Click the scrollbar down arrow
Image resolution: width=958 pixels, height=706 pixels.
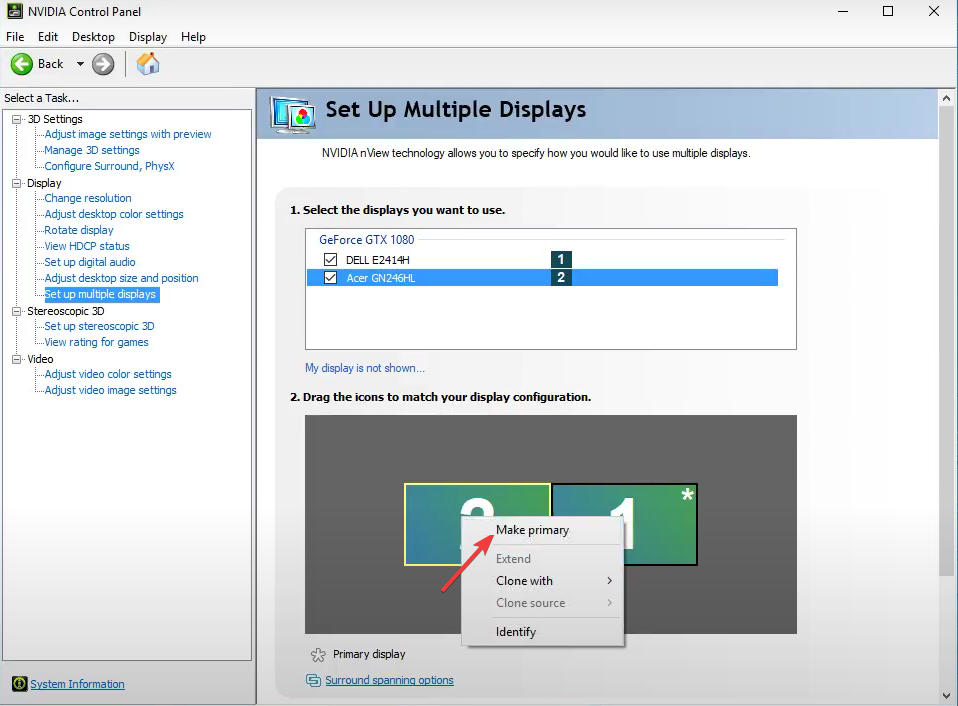[x=946, y=696]
